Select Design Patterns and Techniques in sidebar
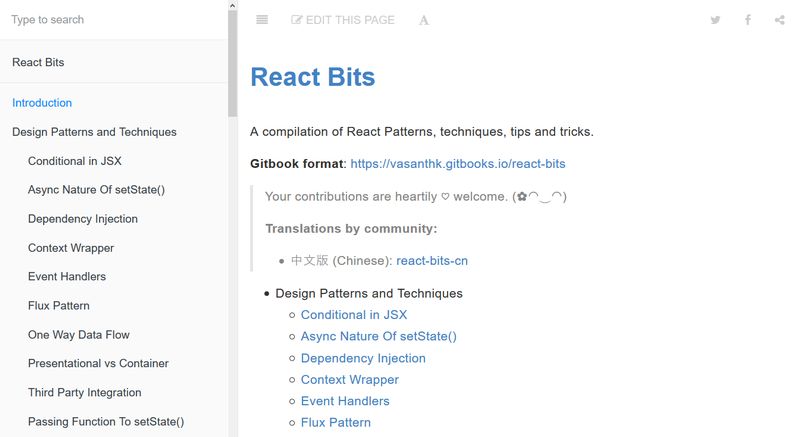The width and height of the screenshot is (800, 437). pos(94,132)
